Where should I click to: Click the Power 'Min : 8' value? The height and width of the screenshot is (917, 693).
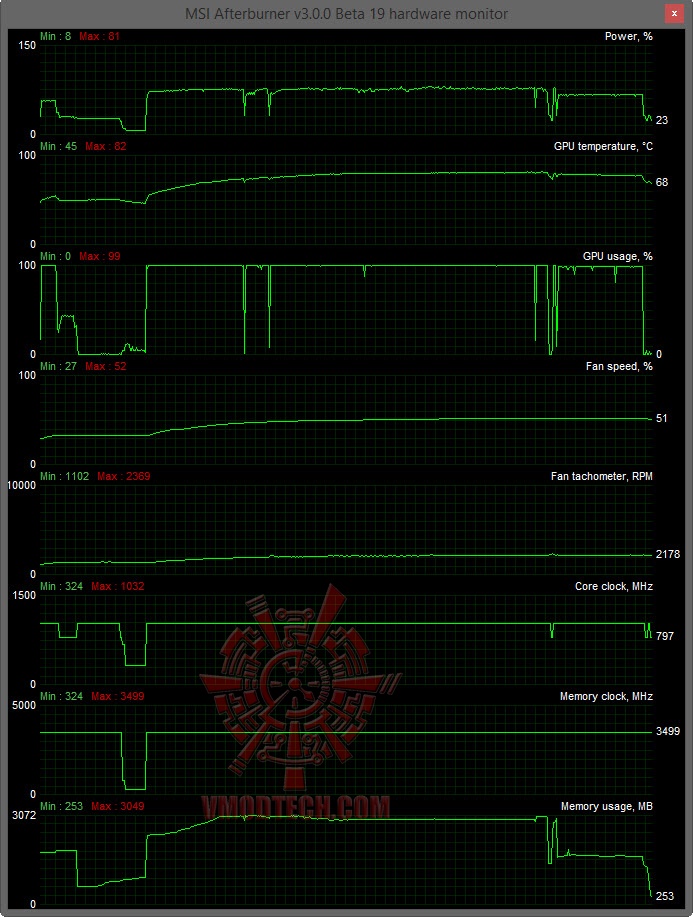click(x=56, y=36)
